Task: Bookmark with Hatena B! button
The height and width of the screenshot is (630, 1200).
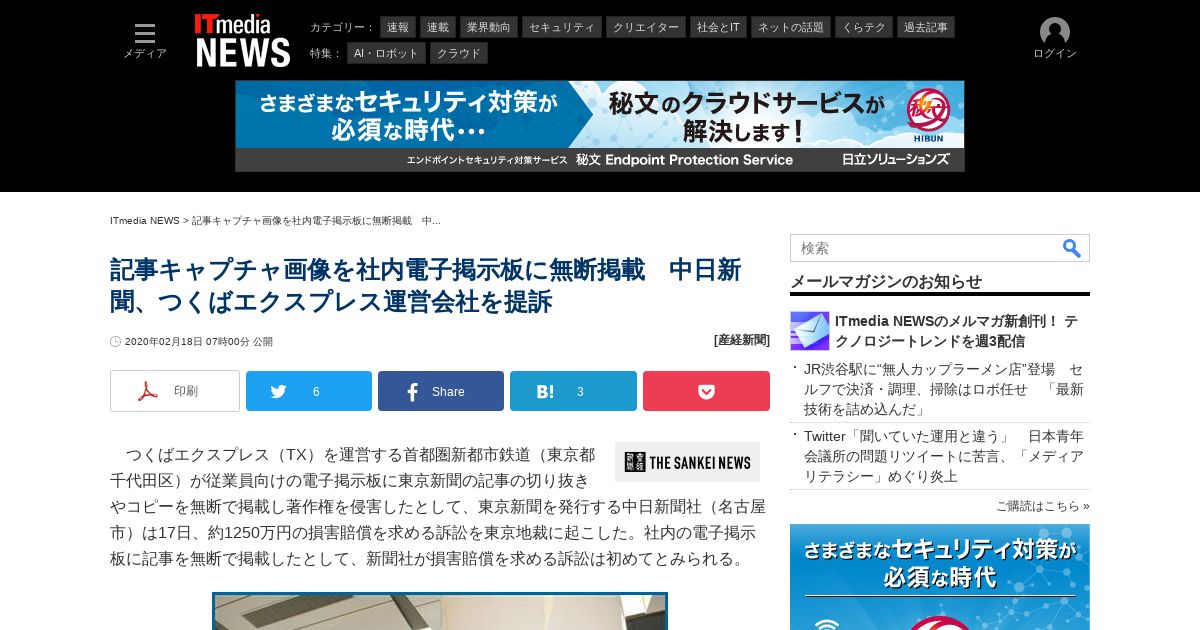Action: [x=573, y=391]
